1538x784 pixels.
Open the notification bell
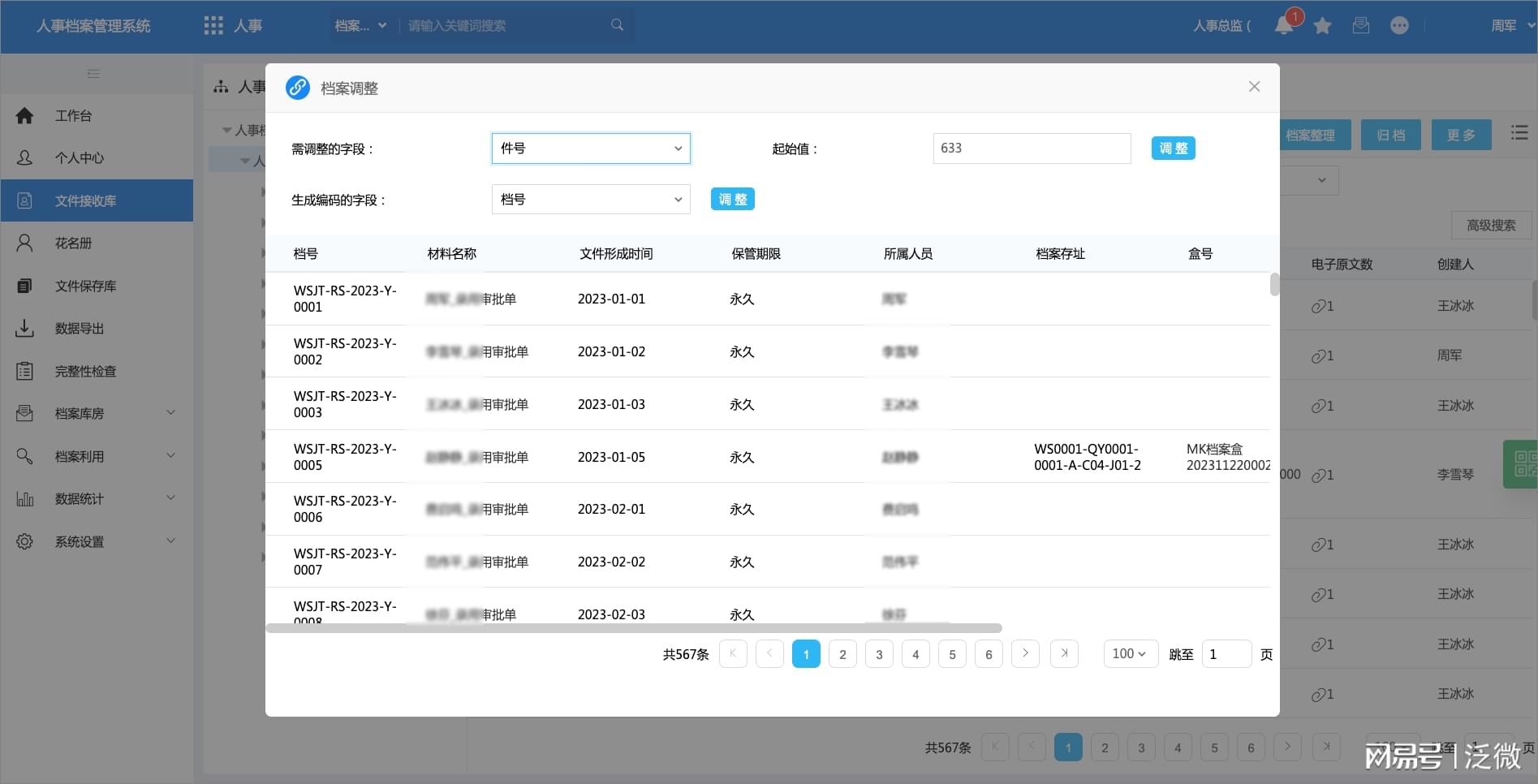click(x=1284, y=25)
